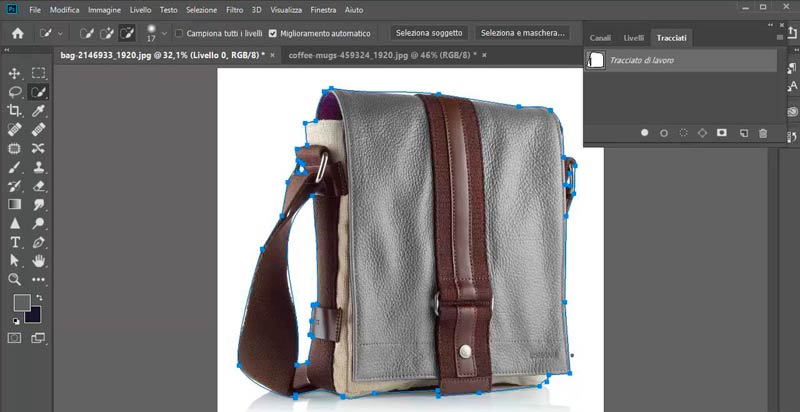
Task: Select the Crop tool
Action: (14, 111)
